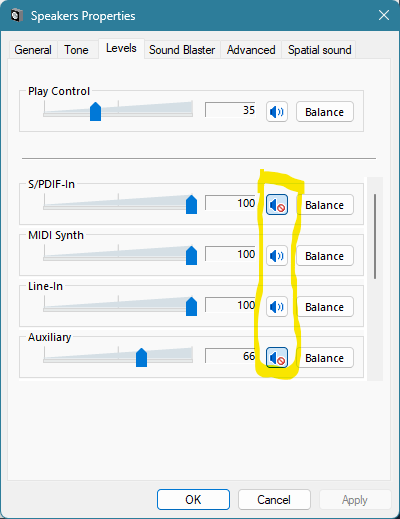Open Balance for MIDI Synth
The width and height of the screenshot is (400, 519).
pyautogui.click(x=325, y=256)
